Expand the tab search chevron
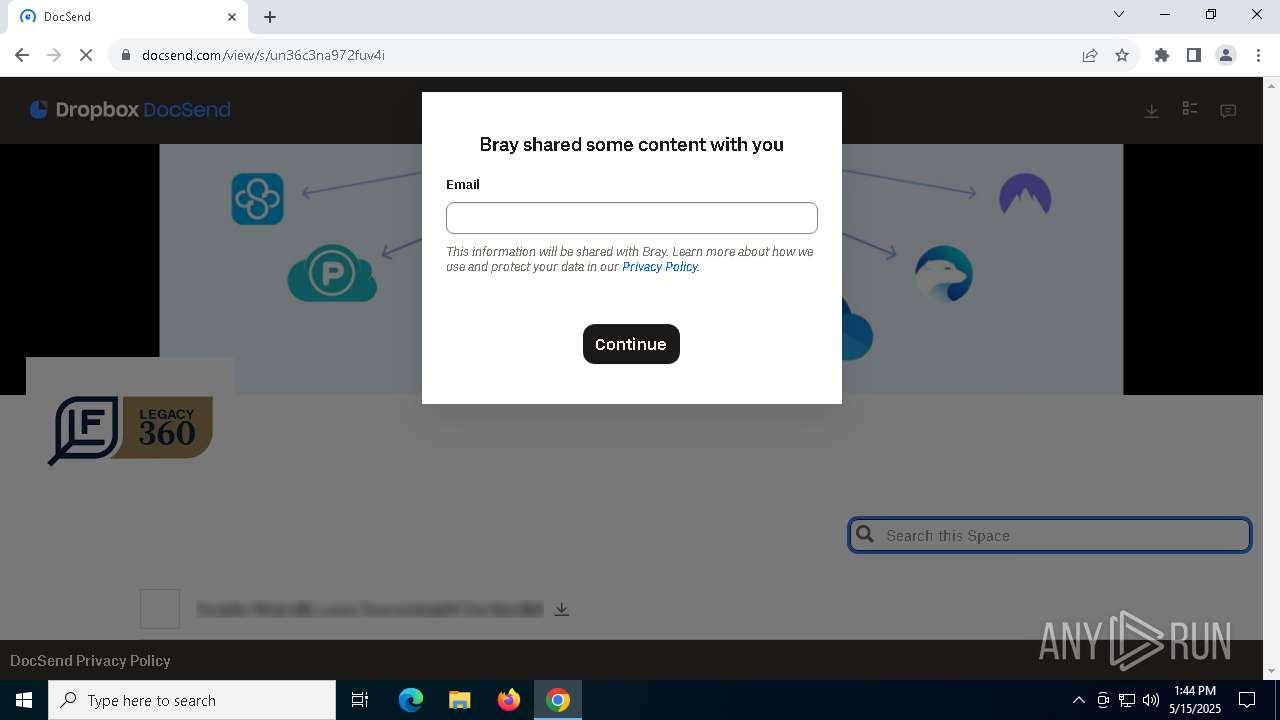 pos(1119,15)
